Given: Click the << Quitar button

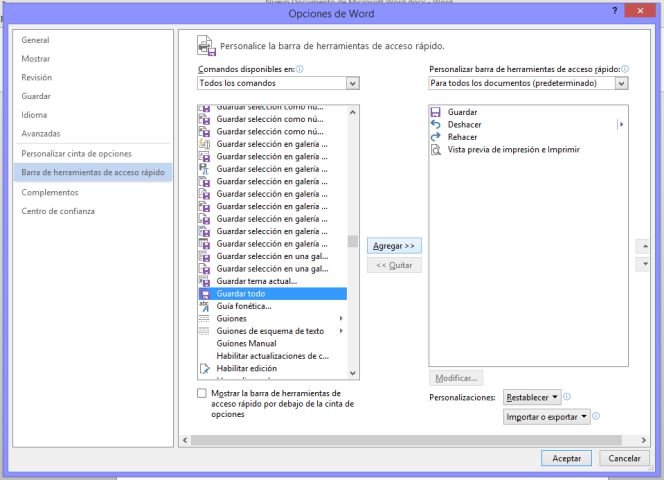Looking at the screenshot, I should 394,265.
